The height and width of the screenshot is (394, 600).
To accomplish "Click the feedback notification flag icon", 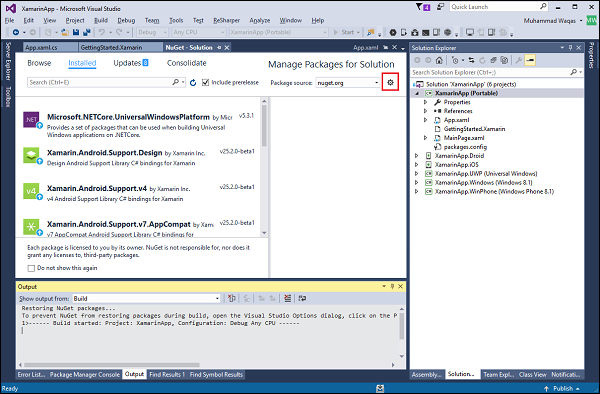I will (x=423, y=7).
